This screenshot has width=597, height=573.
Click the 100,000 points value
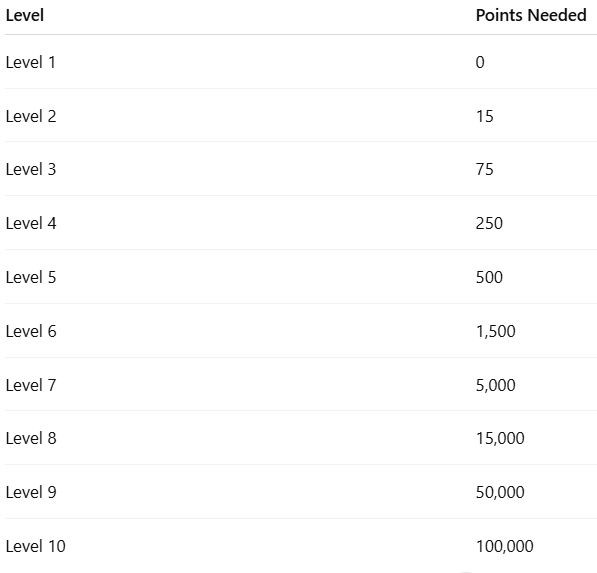tap(505, 547)
